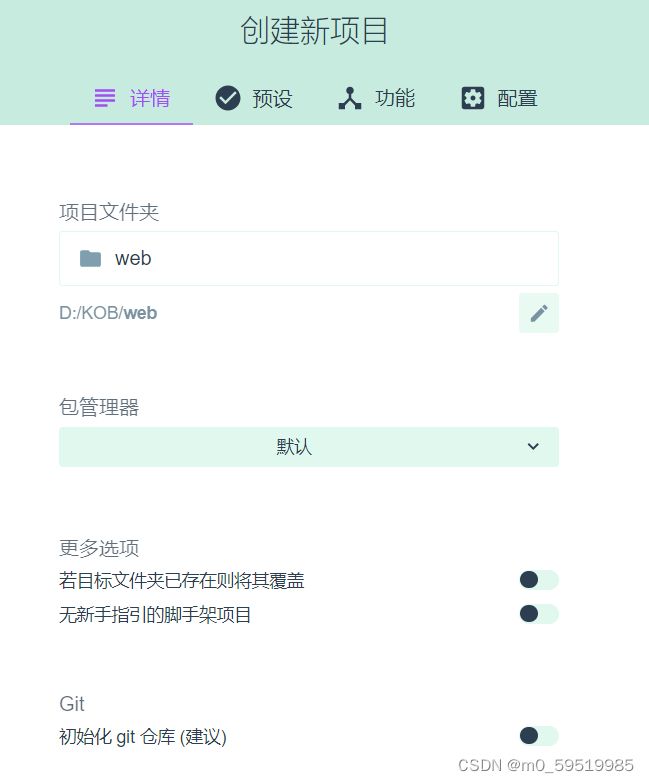Click the project folder name input field

(309, 259)
